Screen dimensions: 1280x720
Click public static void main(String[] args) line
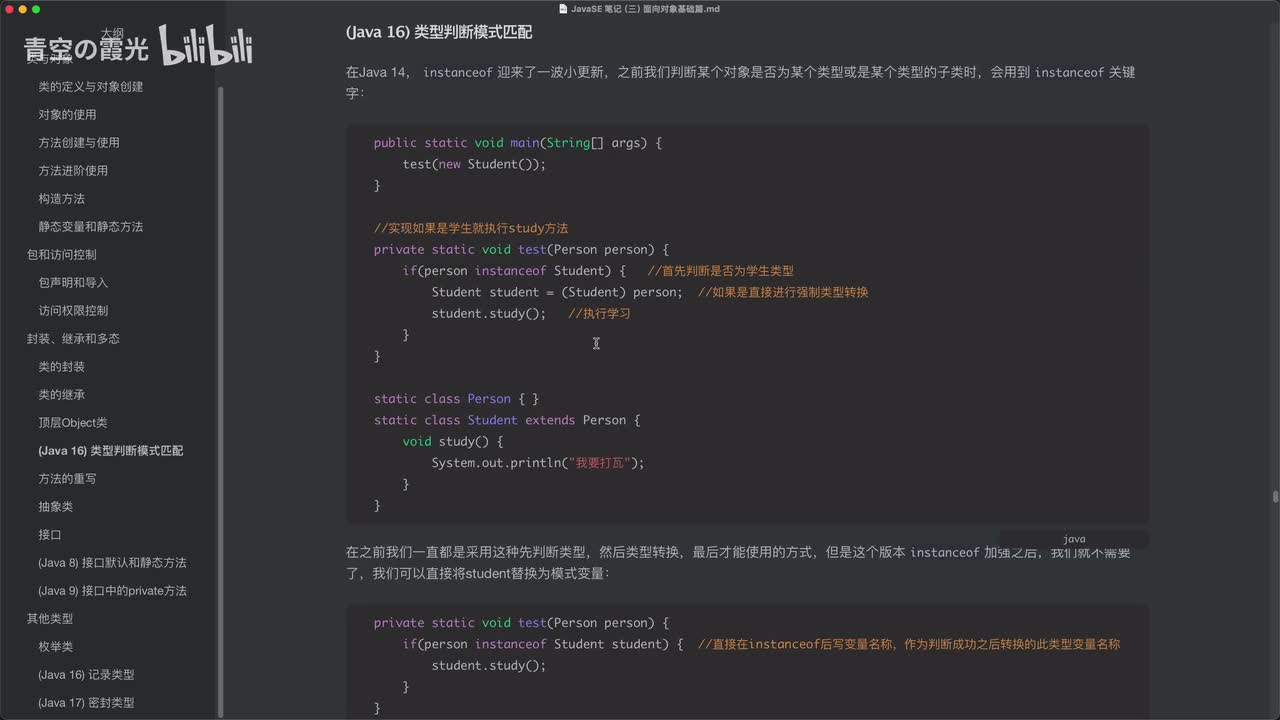tap(518, 143)
